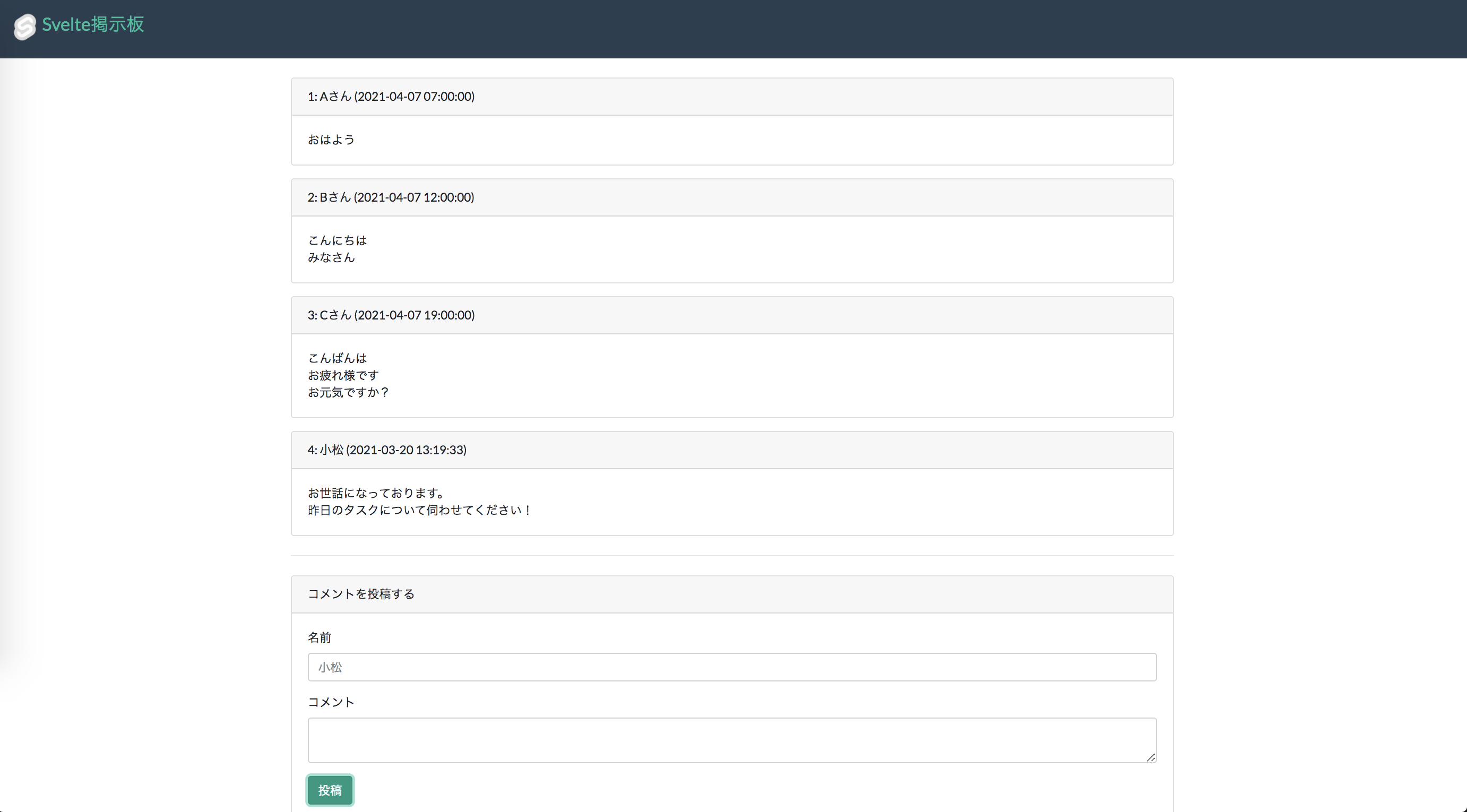Open the Svelte掲示板 title link

pos(93,24)
